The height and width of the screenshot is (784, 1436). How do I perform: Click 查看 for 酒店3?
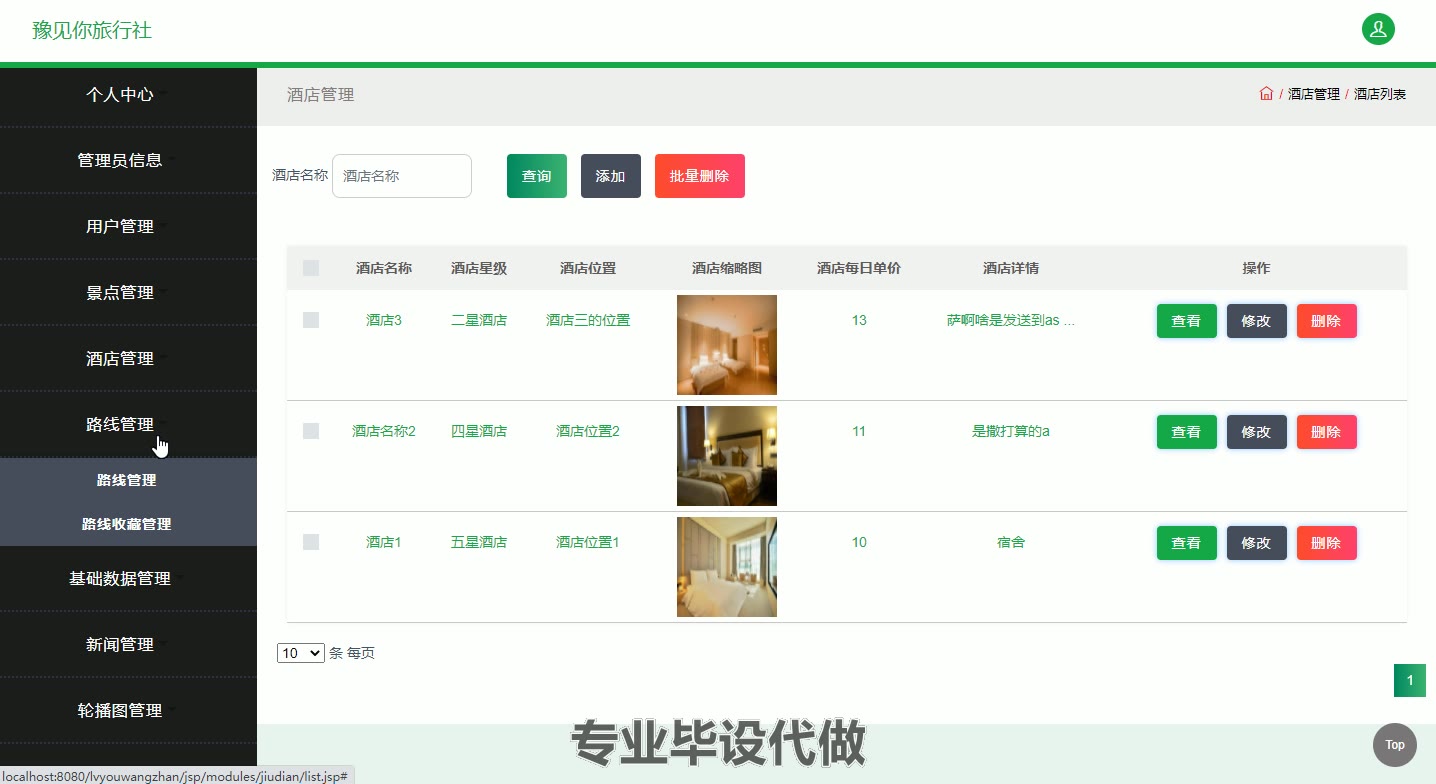click(1187, 321)
